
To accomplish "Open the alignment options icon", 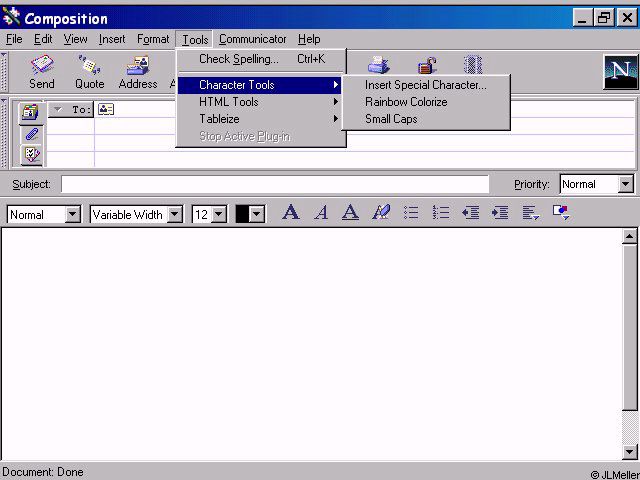I will [x=531, y=213].
